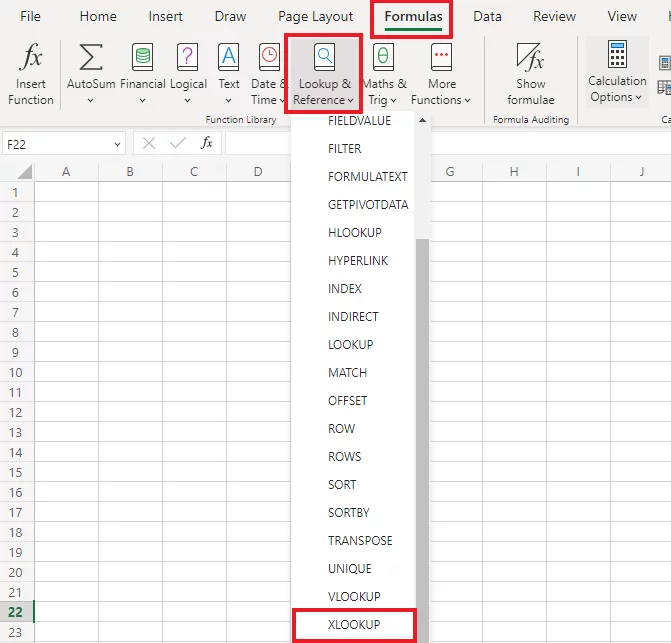Viewport: 671px width, 643px height.
Task: Choose FILTER from the function list
Action: 354,148
